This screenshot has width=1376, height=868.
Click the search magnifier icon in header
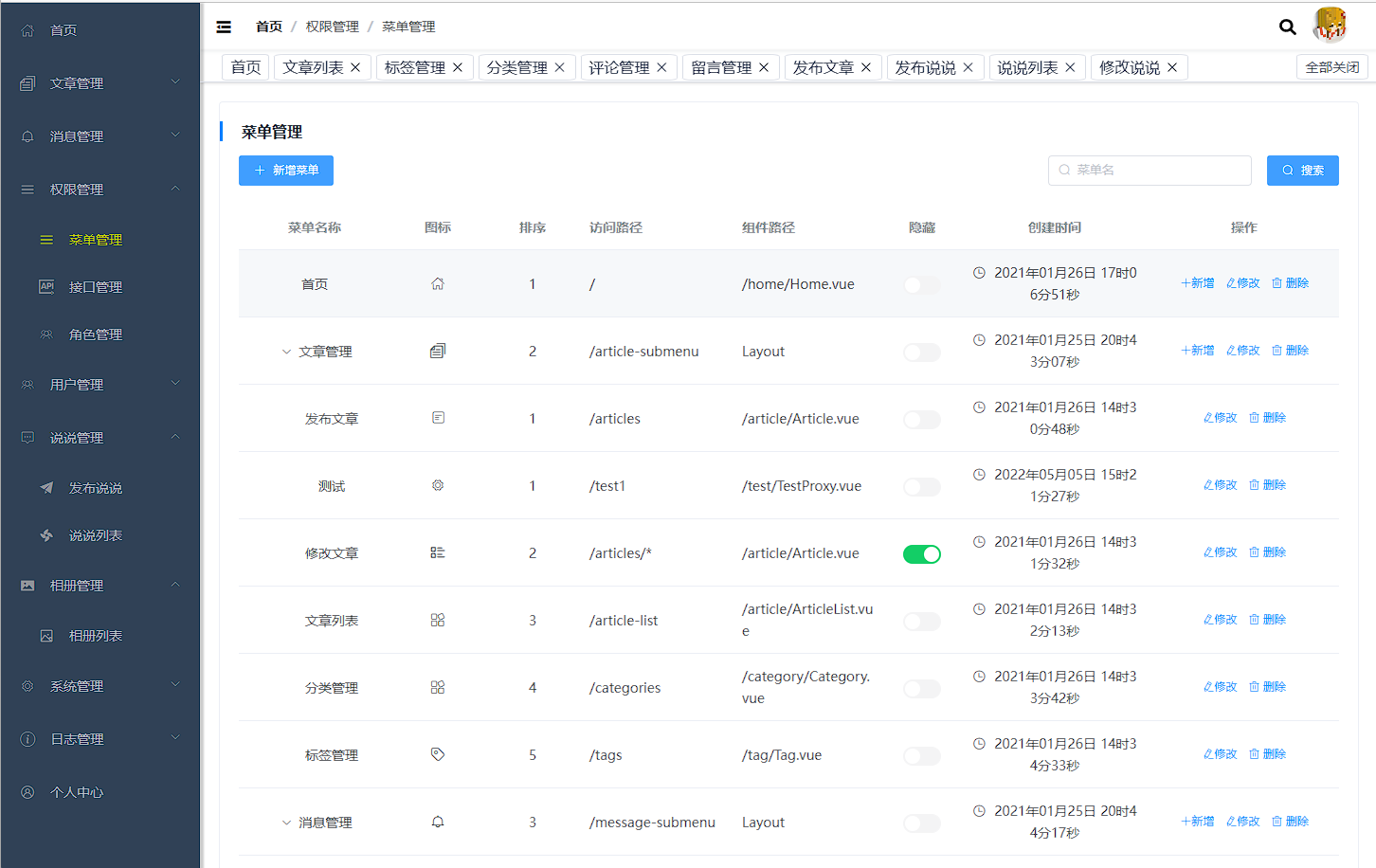click(1287, 27)
